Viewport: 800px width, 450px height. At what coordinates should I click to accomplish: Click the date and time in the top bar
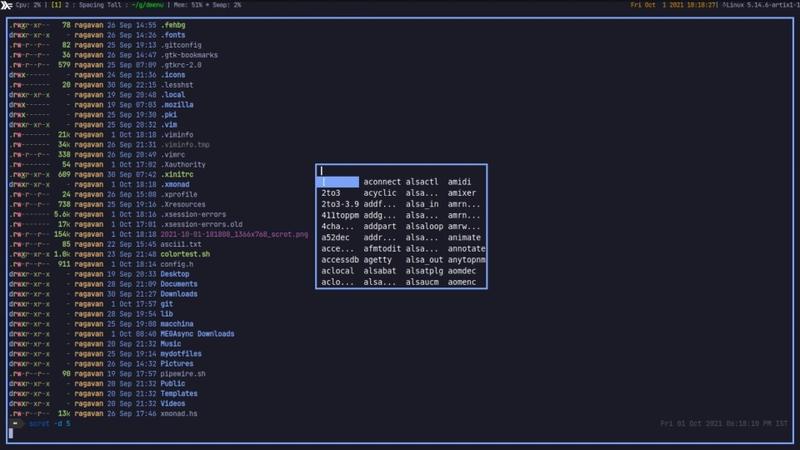tap(674, 5)
